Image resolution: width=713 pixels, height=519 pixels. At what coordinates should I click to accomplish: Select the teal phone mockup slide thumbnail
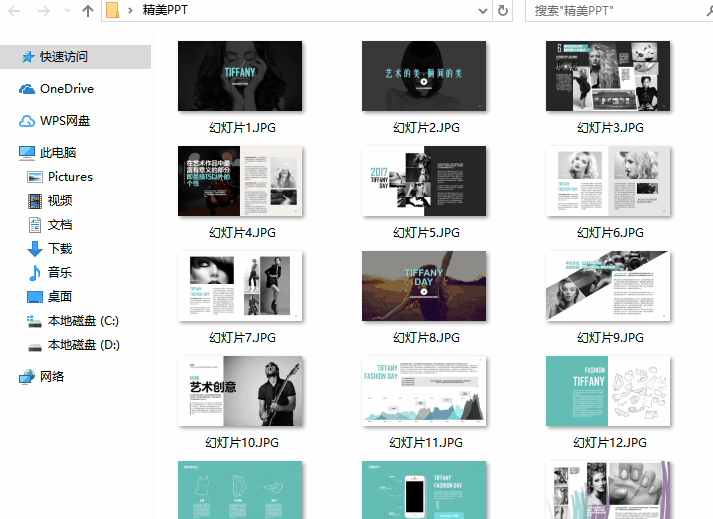click(424, 490)
